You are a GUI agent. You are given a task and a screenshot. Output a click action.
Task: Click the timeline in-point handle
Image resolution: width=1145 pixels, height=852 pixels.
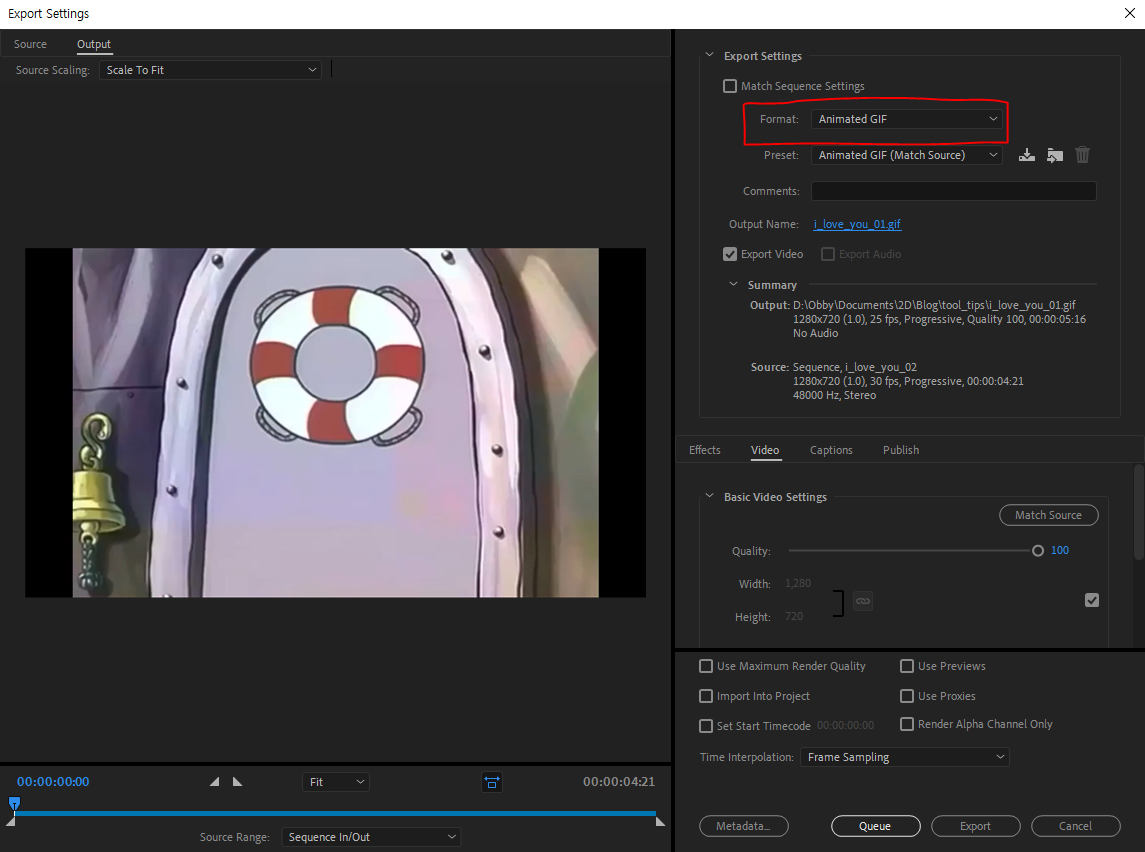pyautogui.click(x=10, y=822)
